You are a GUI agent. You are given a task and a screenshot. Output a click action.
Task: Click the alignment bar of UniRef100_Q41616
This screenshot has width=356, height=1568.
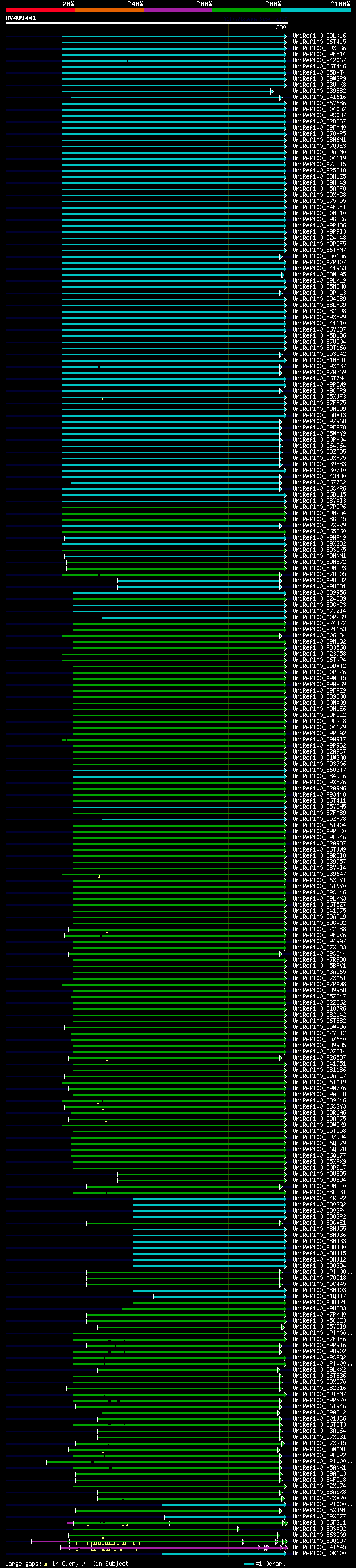176,97
